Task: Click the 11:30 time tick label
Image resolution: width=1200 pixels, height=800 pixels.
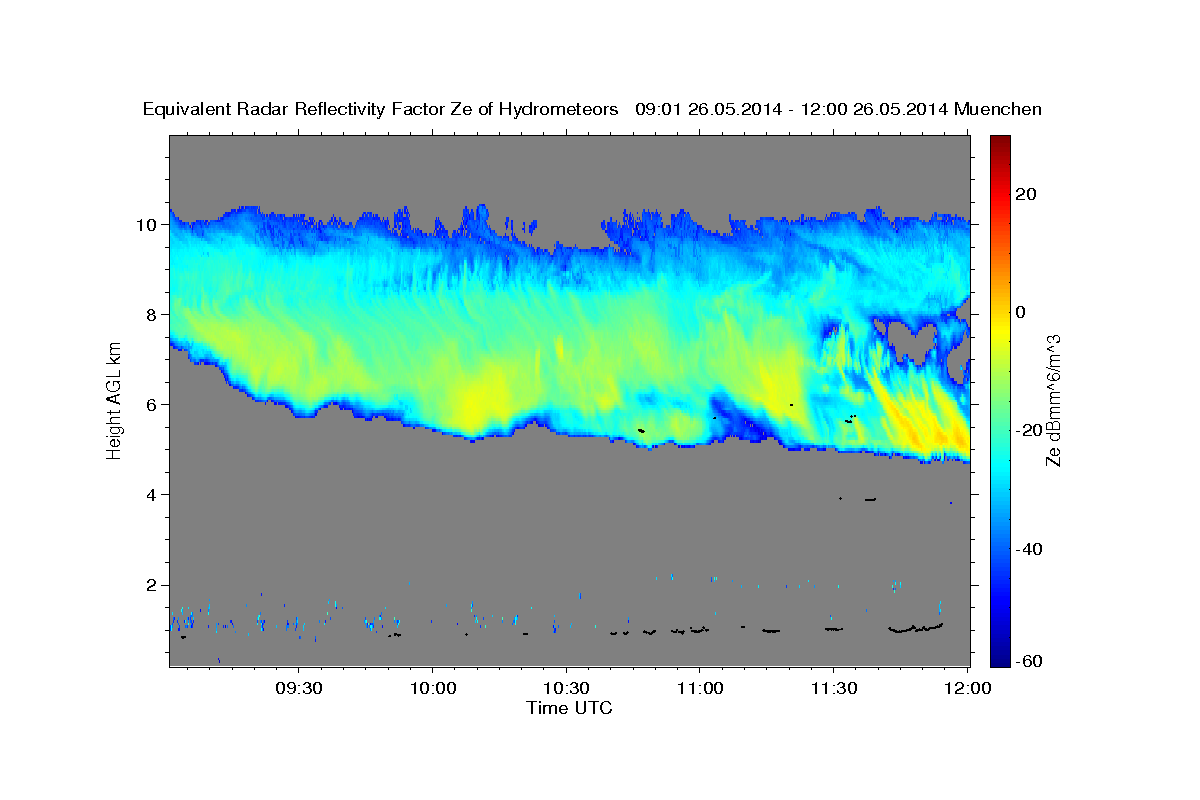Action: coord(833,689)
